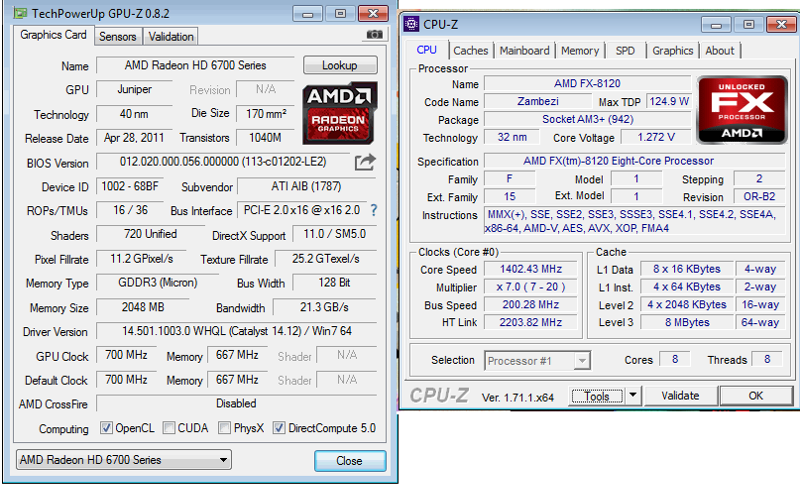Click the Device ID value 1002 - 68BF
Image resolution: width=800 pixels, height=489 pixels.
[130, 186]
